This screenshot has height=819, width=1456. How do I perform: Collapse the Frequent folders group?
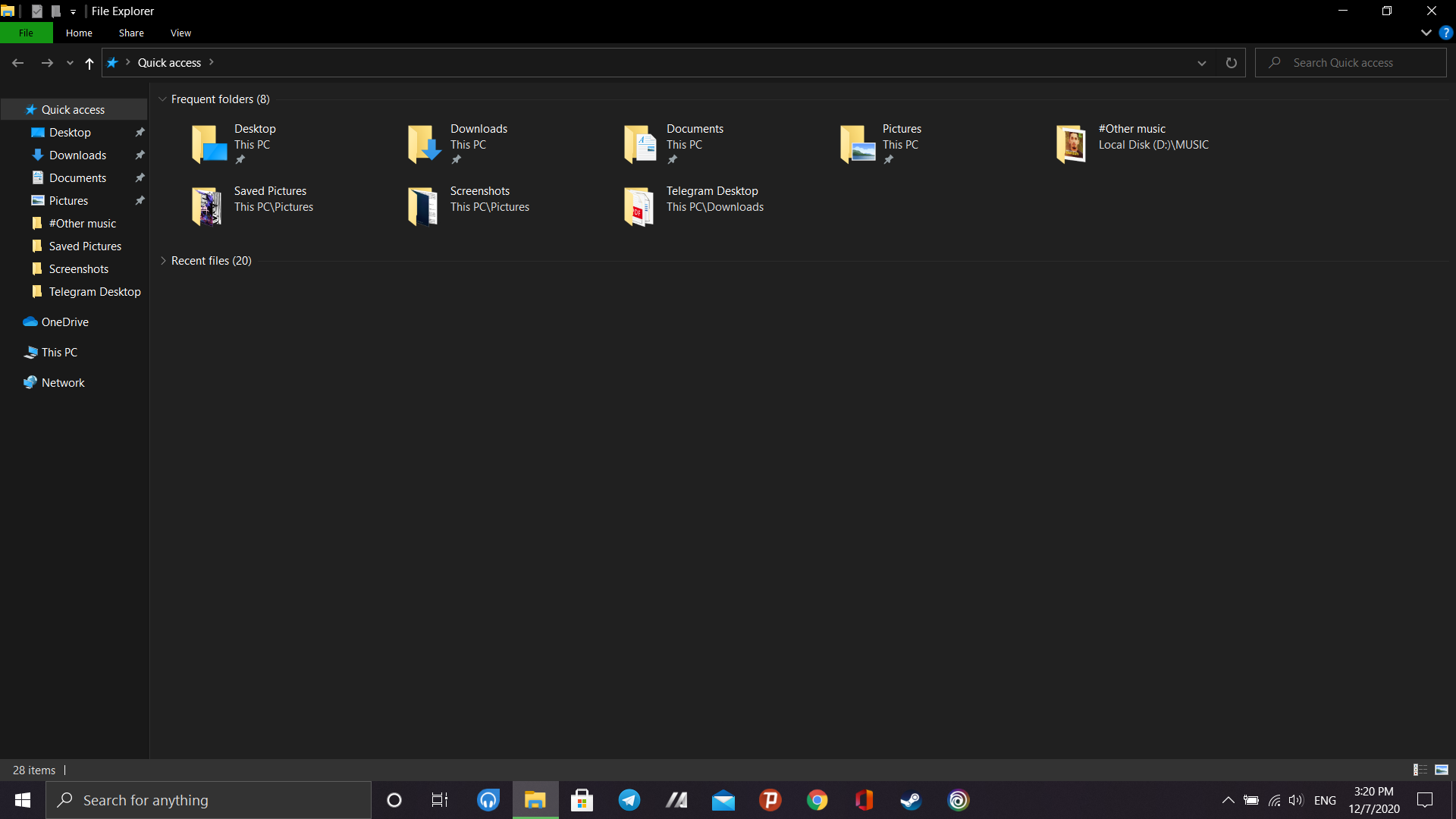(162, 99)
